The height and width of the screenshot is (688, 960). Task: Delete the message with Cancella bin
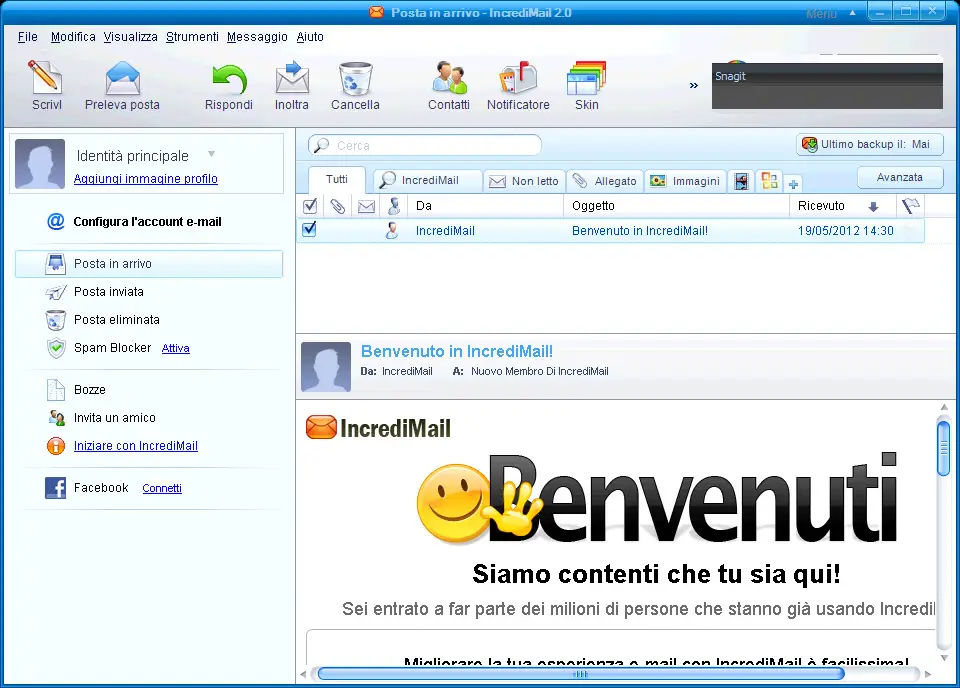coord(355,85)
